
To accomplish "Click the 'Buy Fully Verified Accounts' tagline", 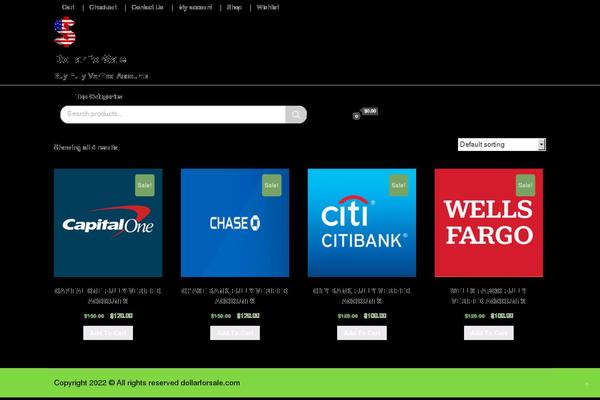I will pyautogui.click(x=101, y=76).
